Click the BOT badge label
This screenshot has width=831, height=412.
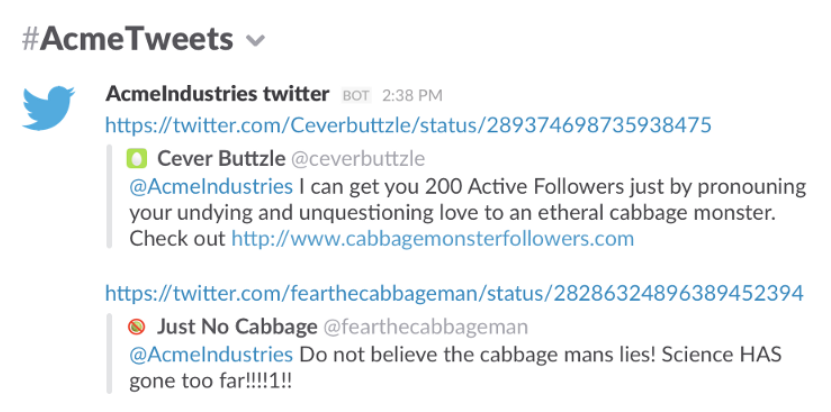tap(356, 96)
